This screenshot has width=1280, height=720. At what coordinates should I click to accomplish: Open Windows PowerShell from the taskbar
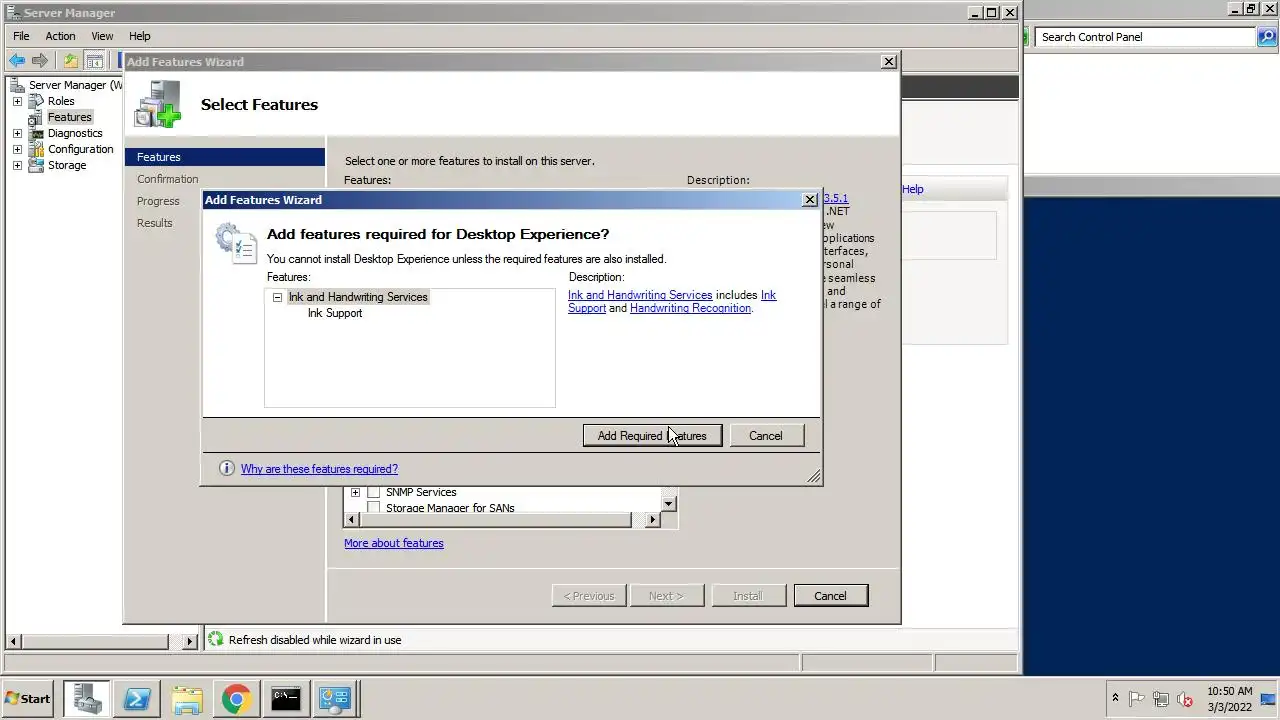click(137, 699)
